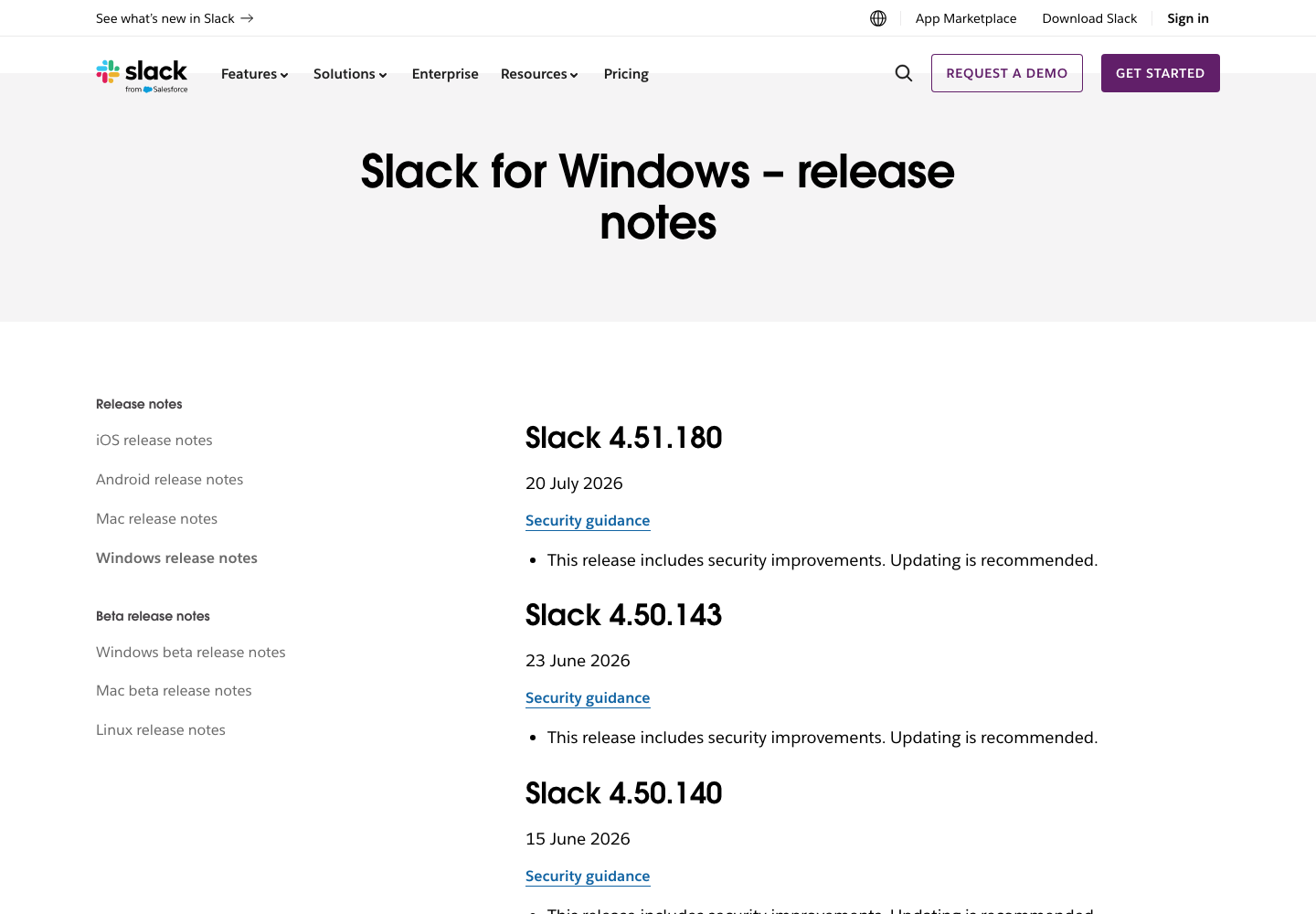Open Windows beta release notes
The width and height of the screenshot is (1316, 914).
pos(191,653)
